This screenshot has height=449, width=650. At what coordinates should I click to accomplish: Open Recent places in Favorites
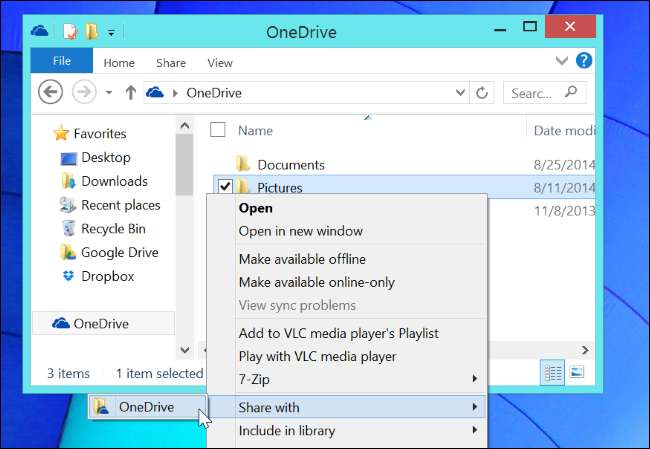tap(121, 205)
